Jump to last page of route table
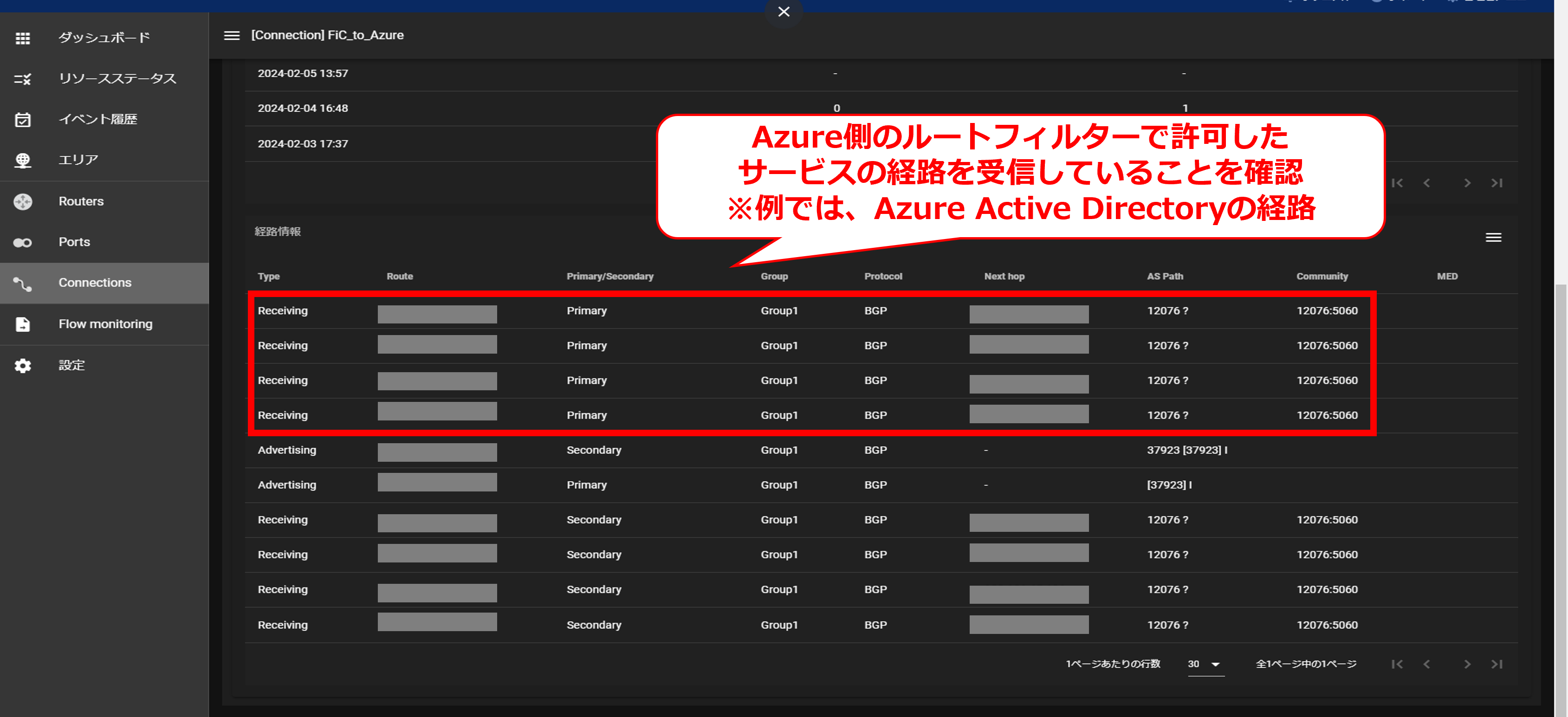The height and width of the screenshot is (717, 1568). pos(1497,664)
